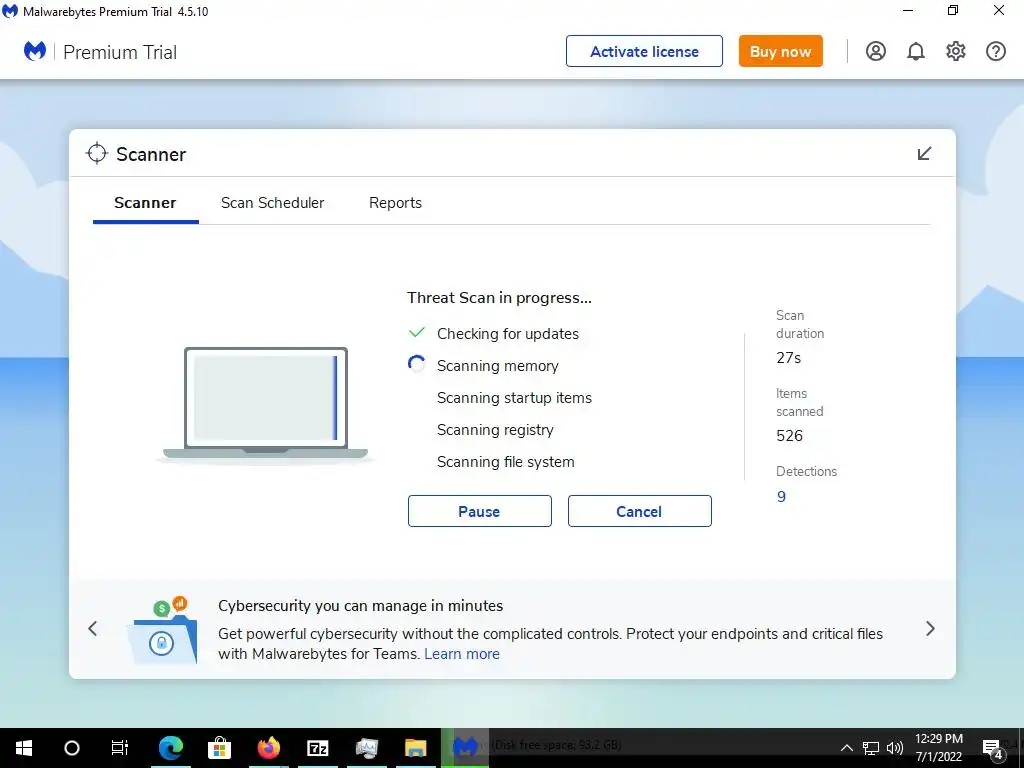Click the Scanner crosshair icon
1024x768 pixels.
coord(97,153)
